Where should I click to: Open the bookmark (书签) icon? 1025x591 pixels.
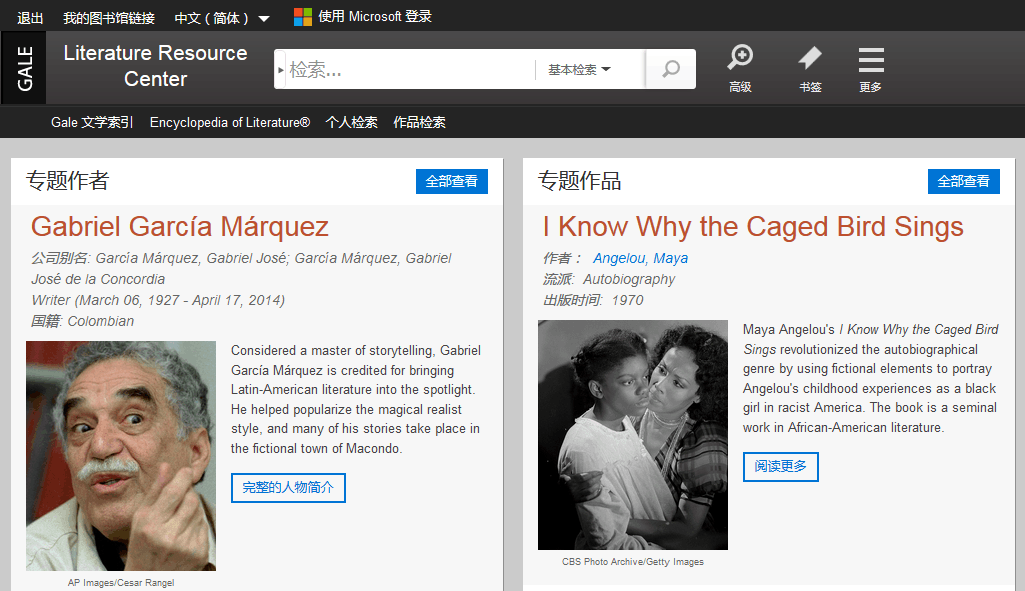click(x=810, y=68)
